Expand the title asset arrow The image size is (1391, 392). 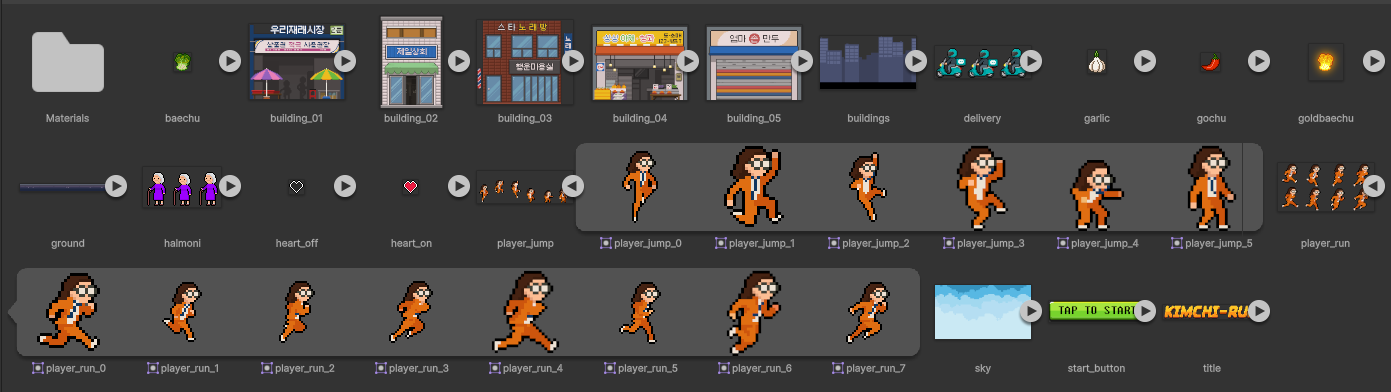click(x=1259, y=311)
